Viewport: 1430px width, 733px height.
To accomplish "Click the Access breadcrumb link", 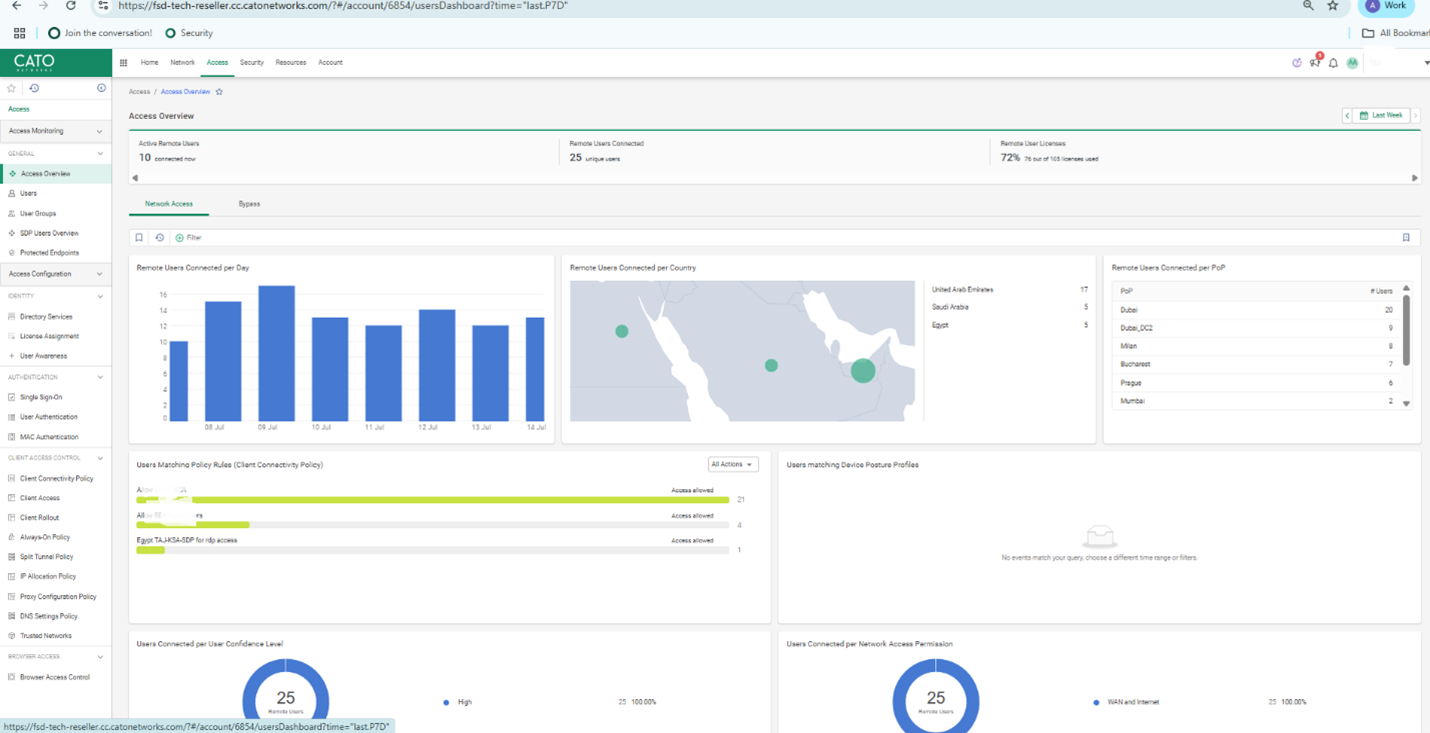I will click(x=139, y=92).
